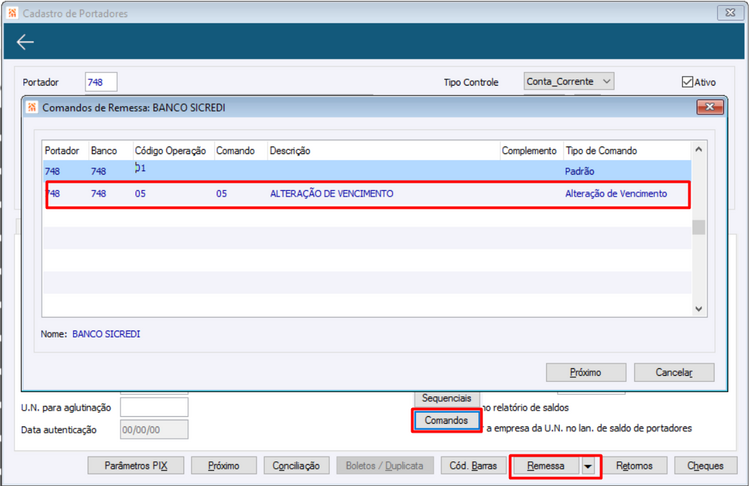
Task: Open the Retornos button
Action: coord(634,466)
